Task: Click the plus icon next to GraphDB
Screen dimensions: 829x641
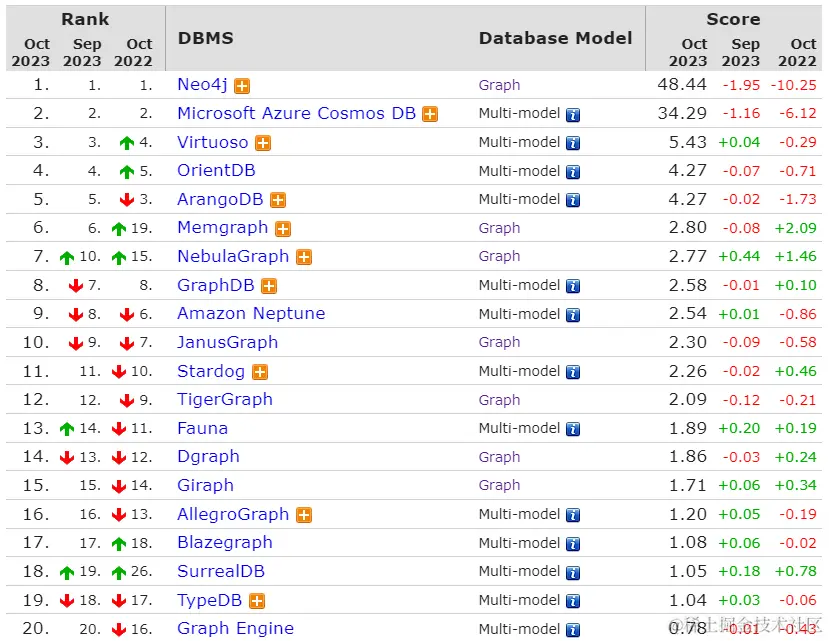Action: (269, 286)
